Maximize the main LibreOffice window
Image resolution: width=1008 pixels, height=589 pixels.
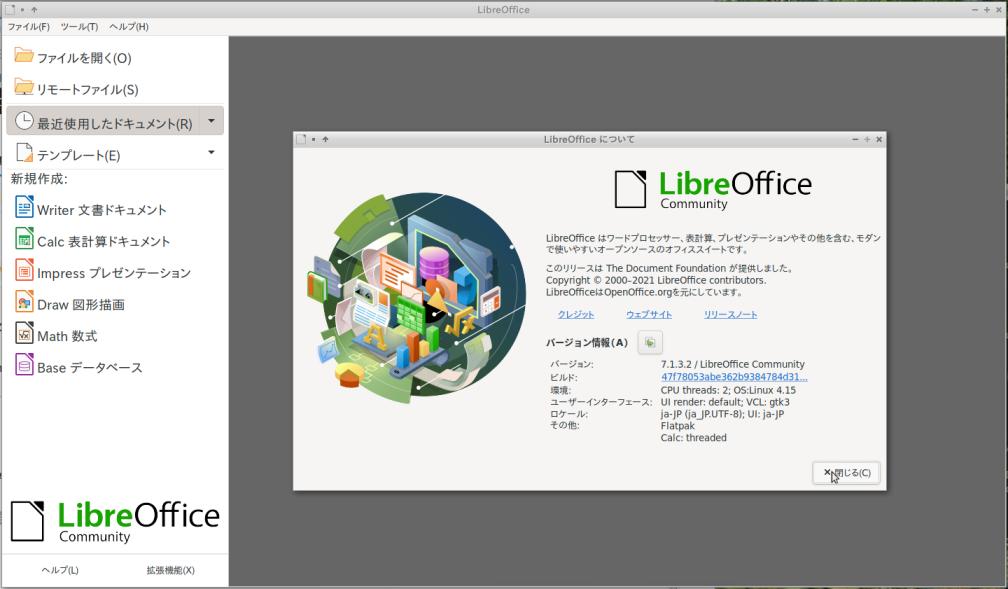tap(987, 10)
